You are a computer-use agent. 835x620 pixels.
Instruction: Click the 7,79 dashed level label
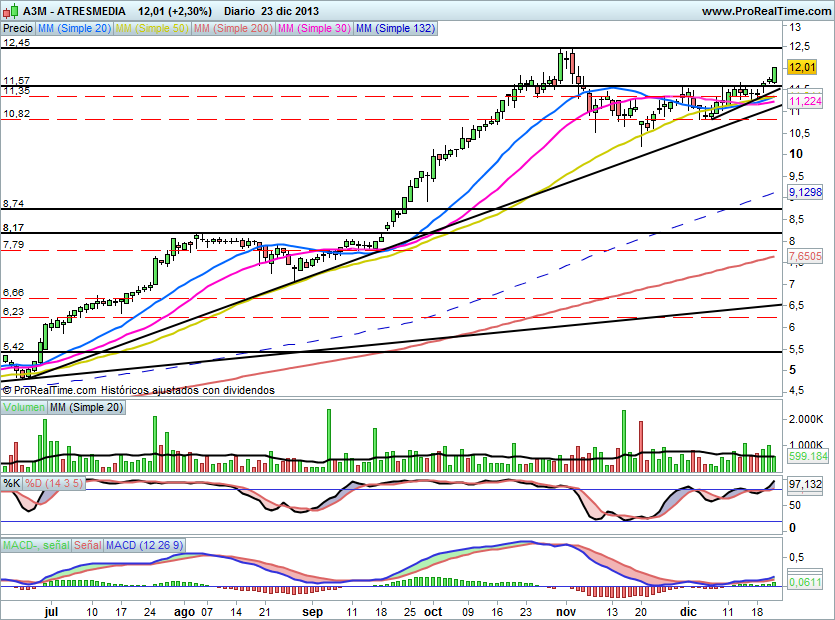tap(13, 245)
